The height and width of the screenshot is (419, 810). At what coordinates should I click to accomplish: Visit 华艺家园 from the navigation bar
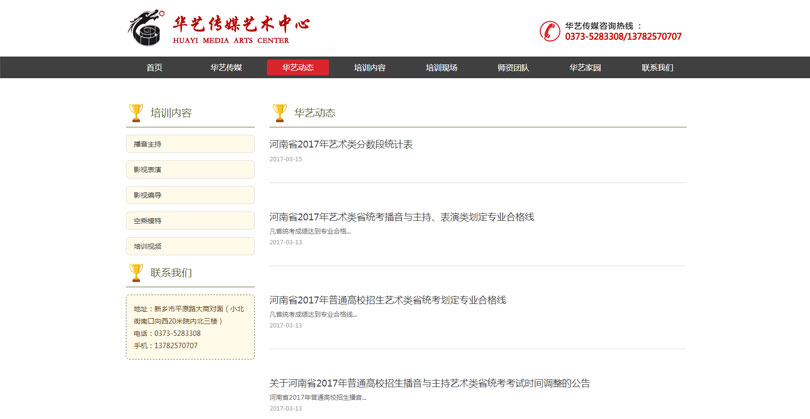tap(586, 68)
